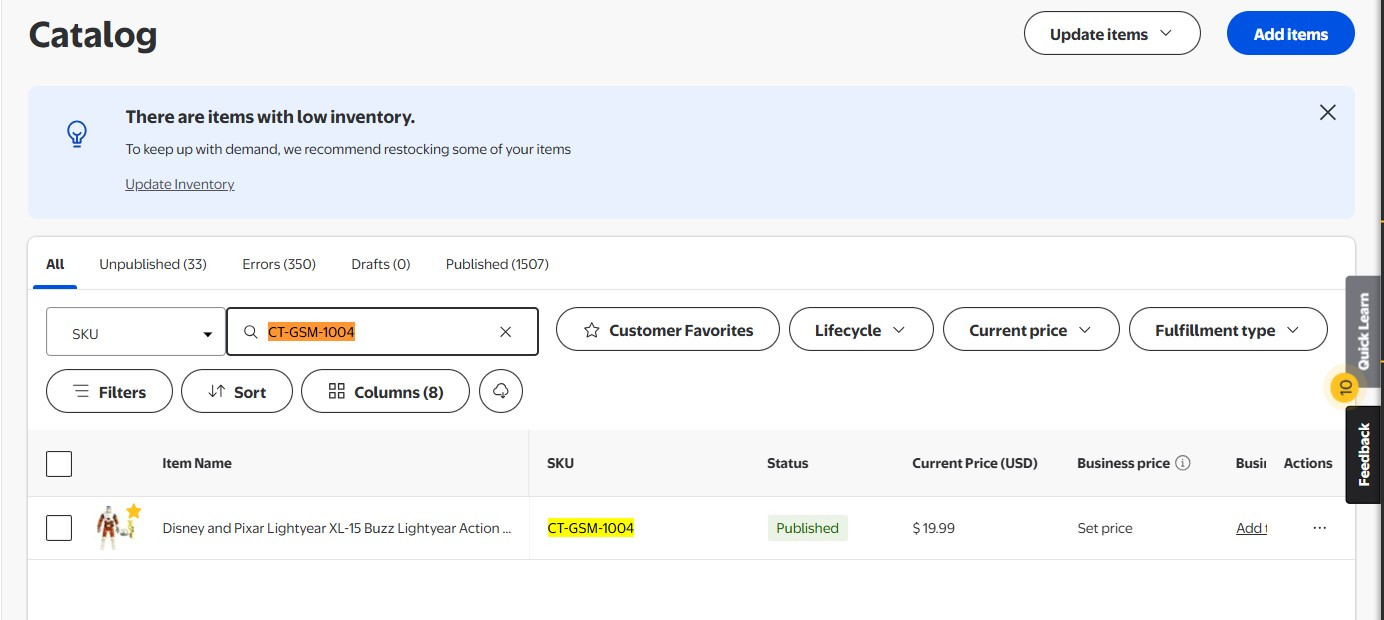Open the yellow notification badge
Image resolution: width=1384 pixels, height=620 pixels.
point(1345,386)
